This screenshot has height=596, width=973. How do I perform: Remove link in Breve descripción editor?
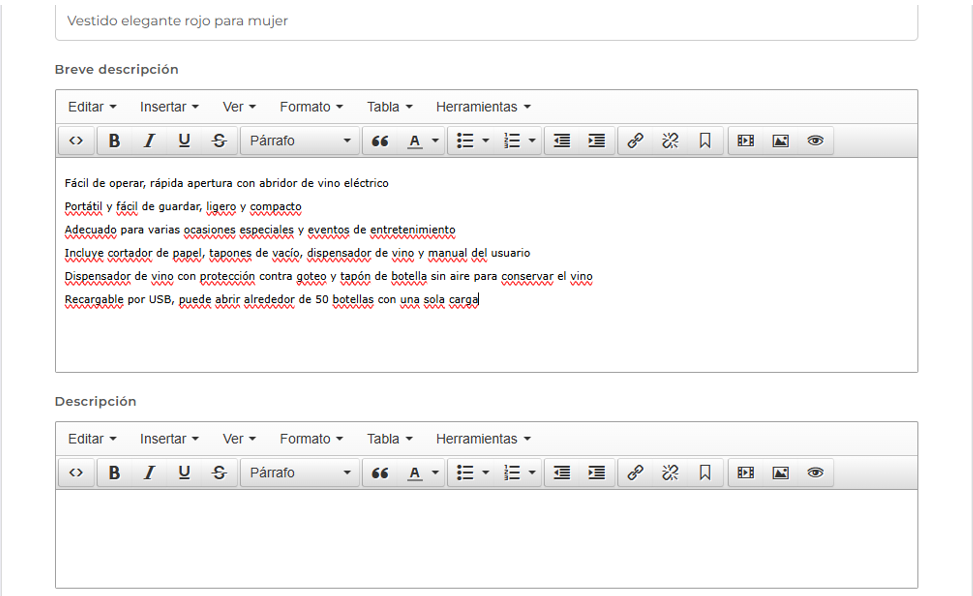(670, 141)
